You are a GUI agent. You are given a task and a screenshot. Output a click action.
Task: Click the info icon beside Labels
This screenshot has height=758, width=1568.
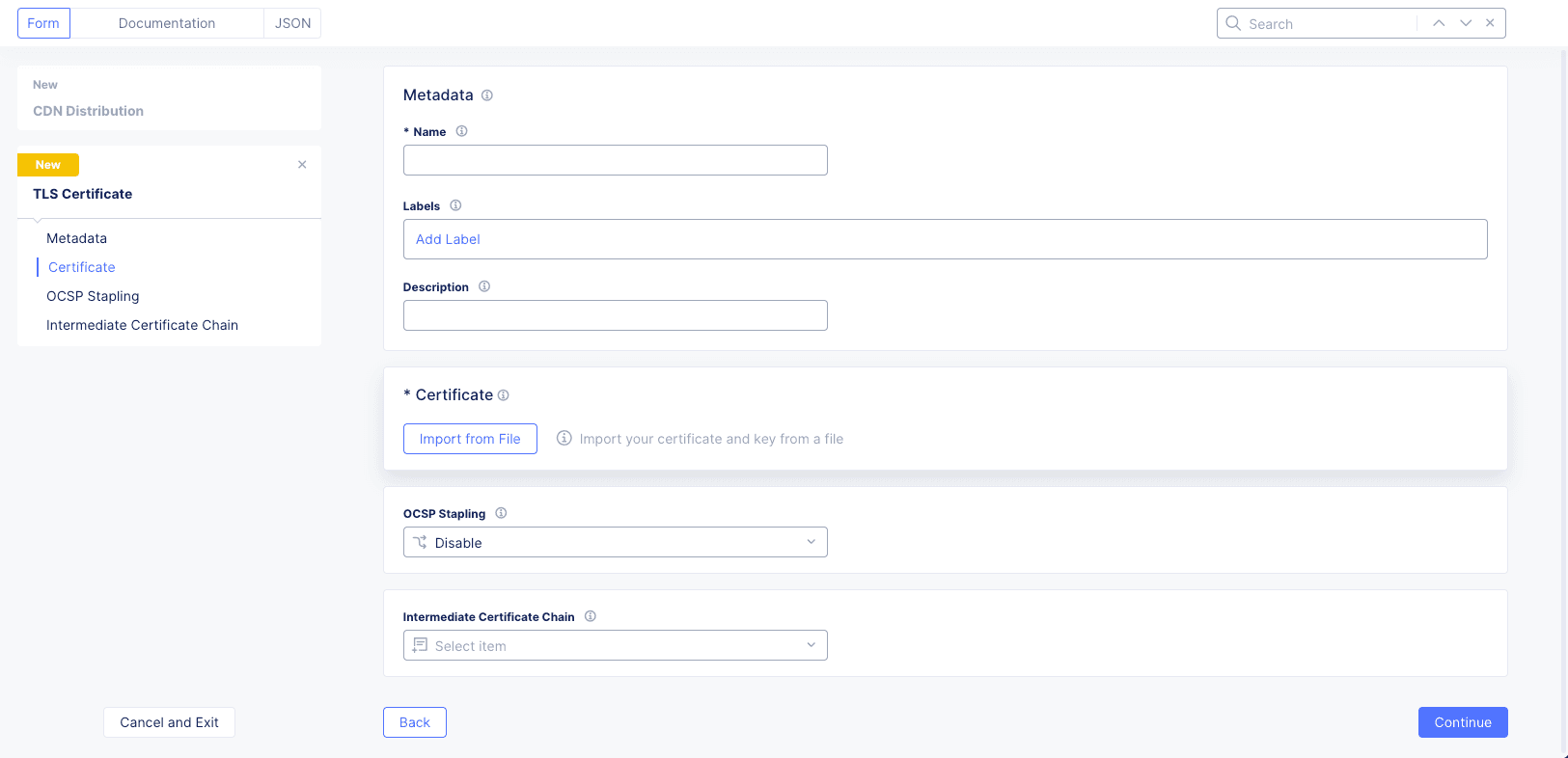tap(455, 205)
